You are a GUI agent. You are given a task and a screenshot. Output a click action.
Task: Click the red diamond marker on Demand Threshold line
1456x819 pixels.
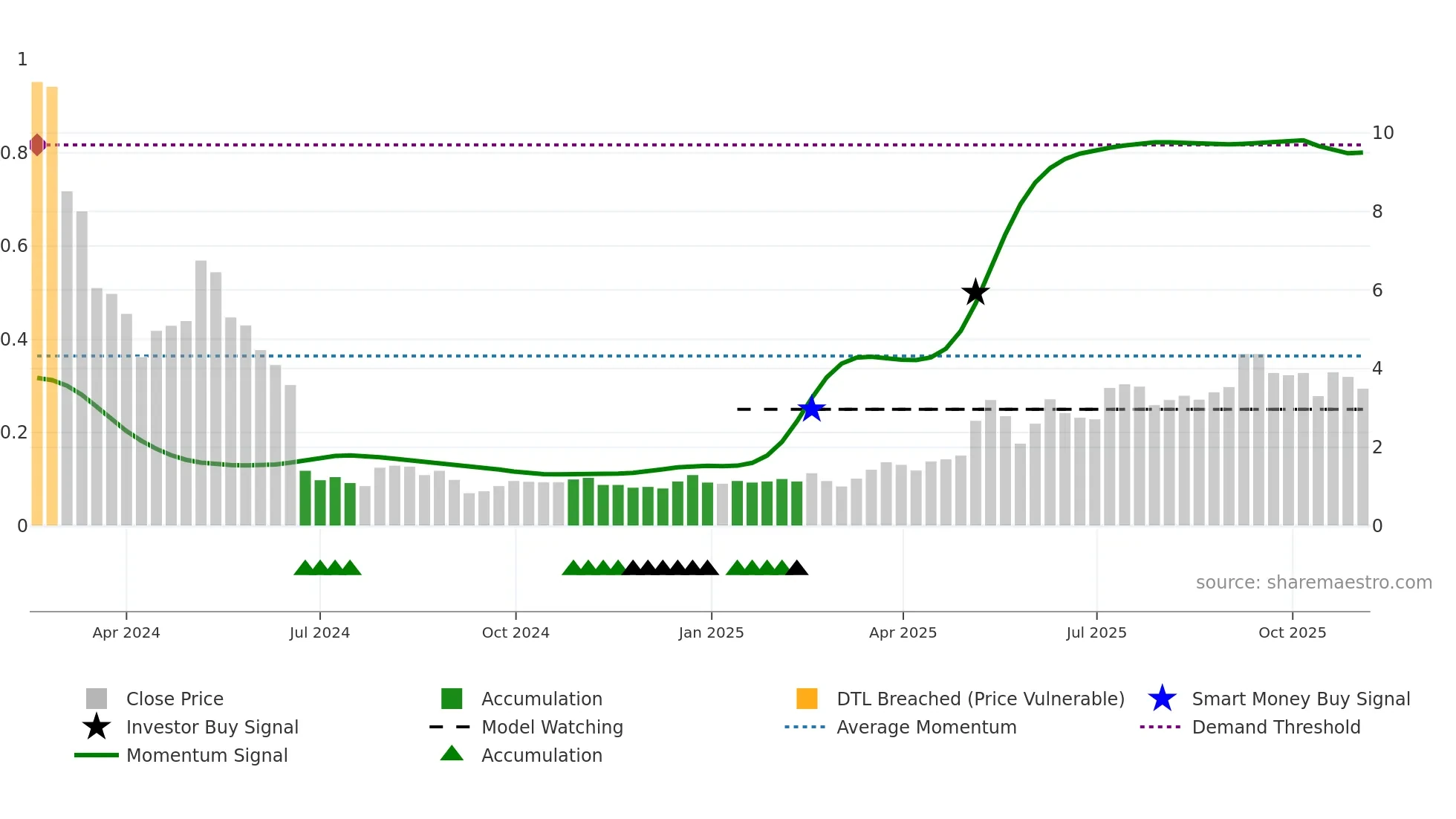click(x=37, y=145)
